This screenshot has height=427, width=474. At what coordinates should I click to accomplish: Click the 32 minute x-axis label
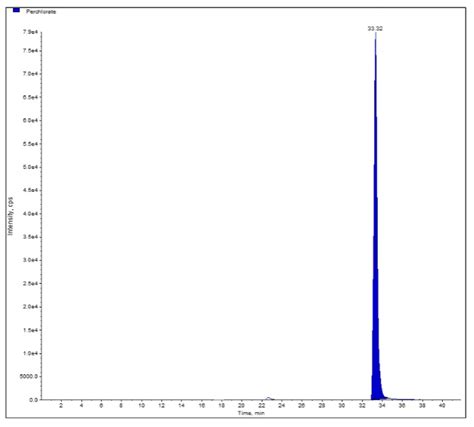point(362,406)
